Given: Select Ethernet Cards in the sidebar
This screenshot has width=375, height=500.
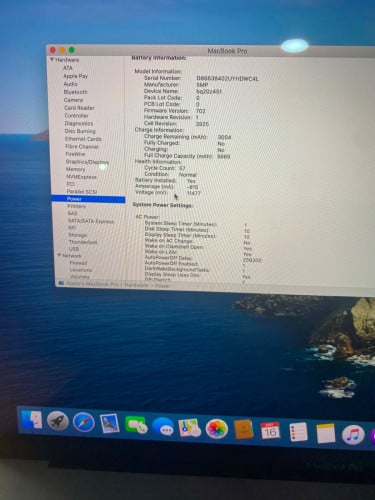Looking at the screenshot, I should 83,139.
